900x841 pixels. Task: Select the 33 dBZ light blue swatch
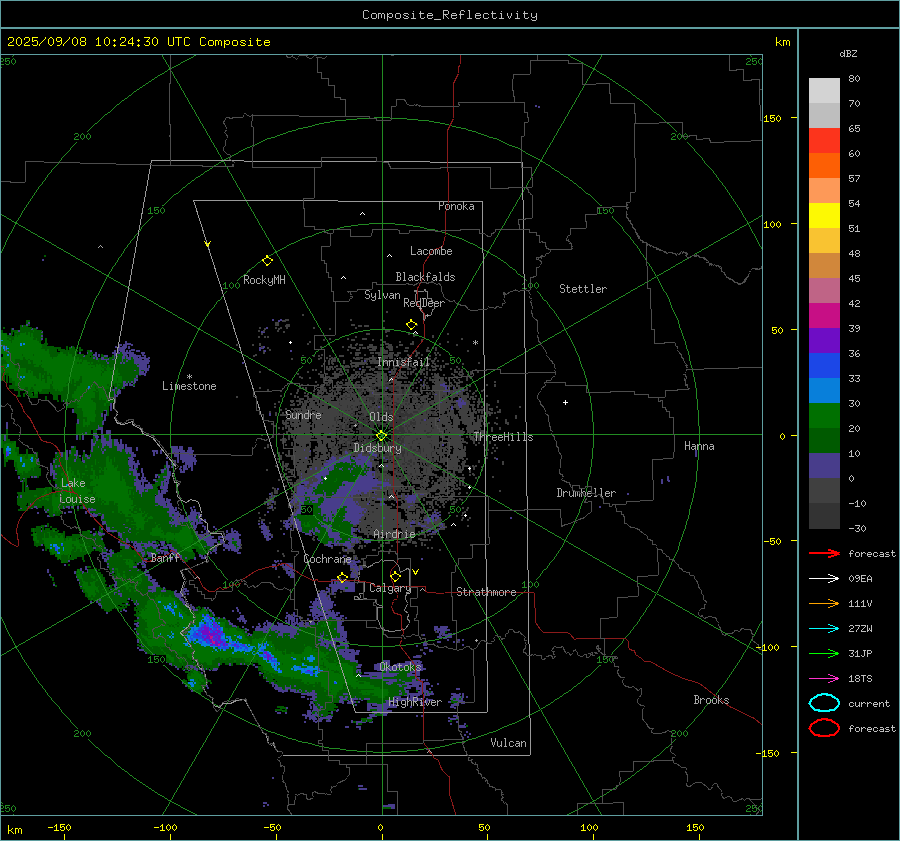[x=824, y=390]
